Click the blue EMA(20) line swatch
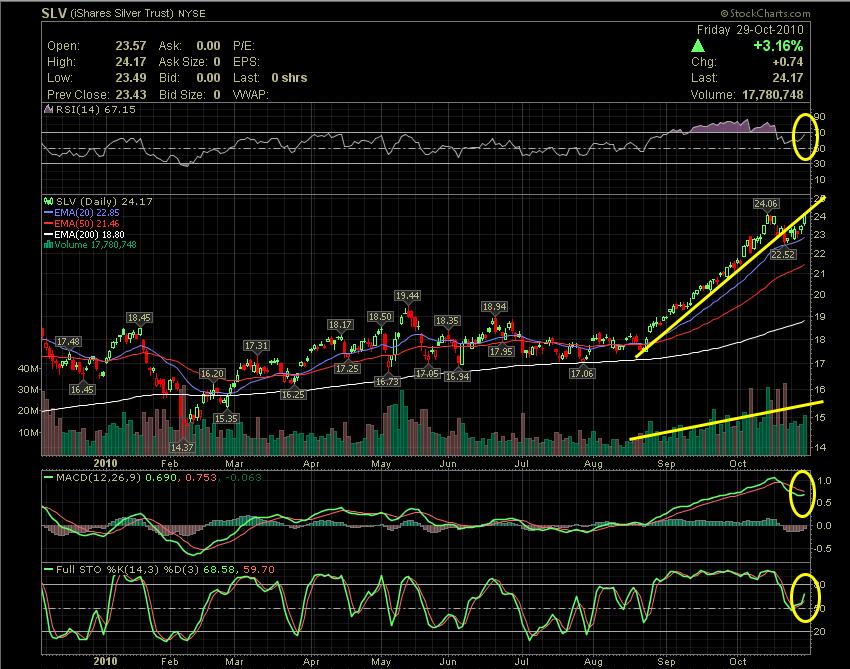The width and height of the screenshot is (850, 669). tap(48, 213)
